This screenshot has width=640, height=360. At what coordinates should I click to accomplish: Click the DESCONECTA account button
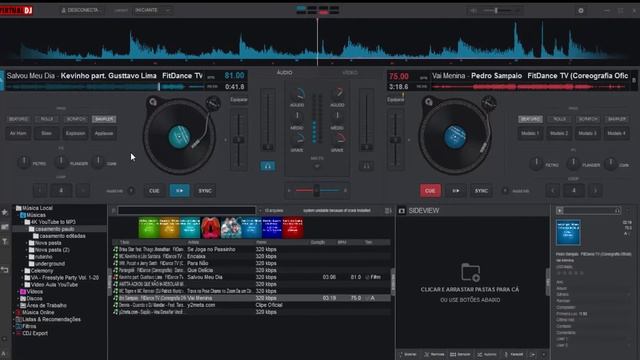click(82, 10)
